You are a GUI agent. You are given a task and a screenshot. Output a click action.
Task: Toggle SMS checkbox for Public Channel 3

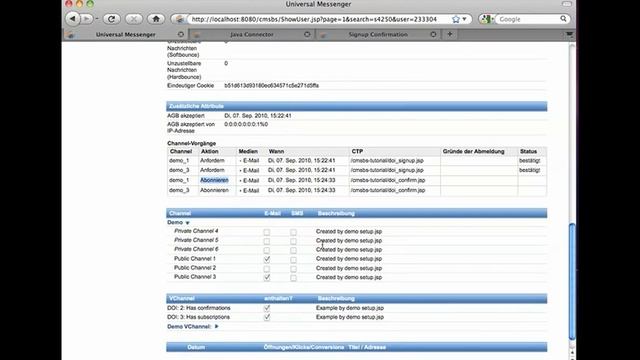tap(293, 278)
